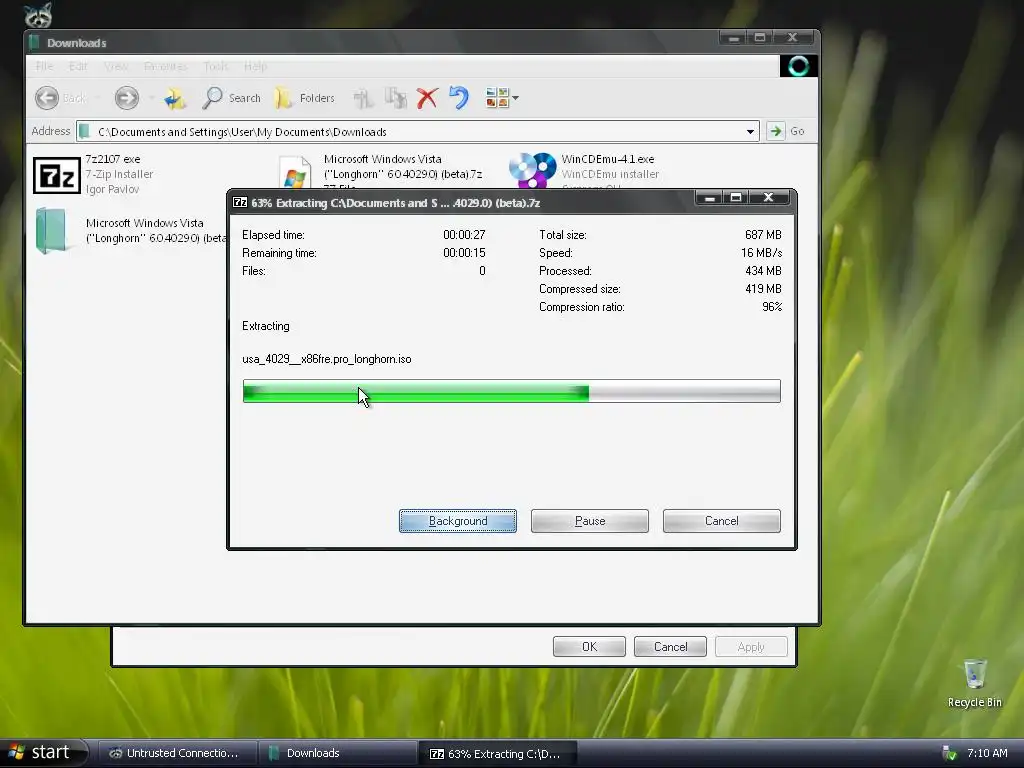1024x768 pixels.
Task: Click the blue Undo arrow icon
Action: [459, 98]
